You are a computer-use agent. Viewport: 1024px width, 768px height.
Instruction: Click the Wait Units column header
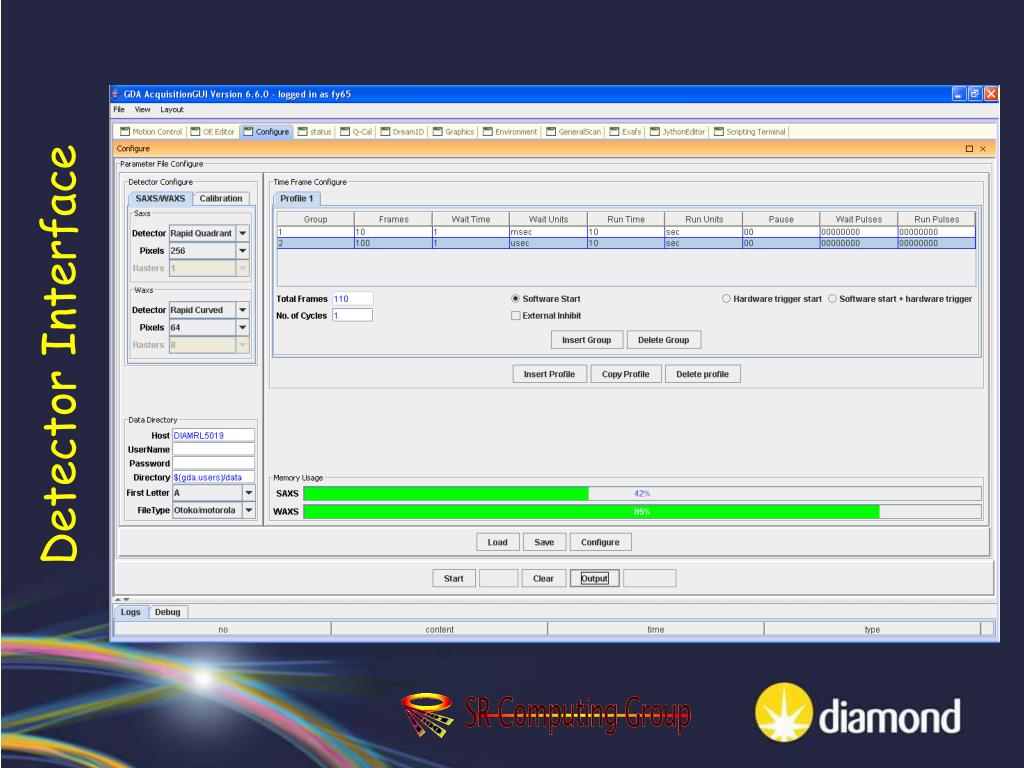(549, 219)
